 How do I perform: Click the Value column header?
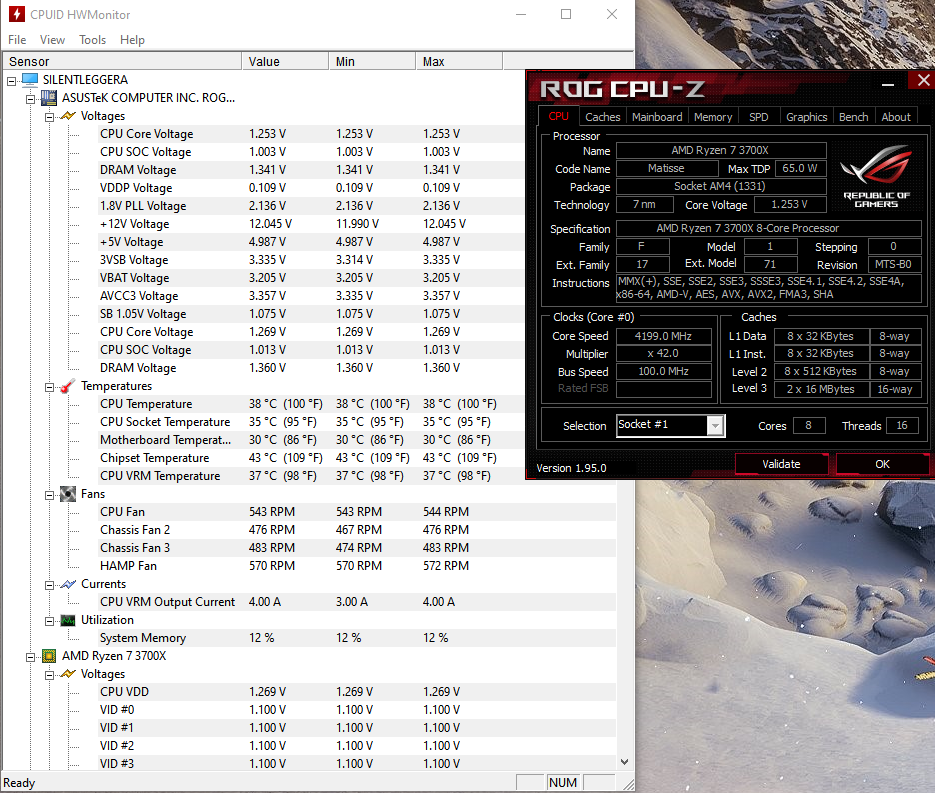tap(285, 61)
